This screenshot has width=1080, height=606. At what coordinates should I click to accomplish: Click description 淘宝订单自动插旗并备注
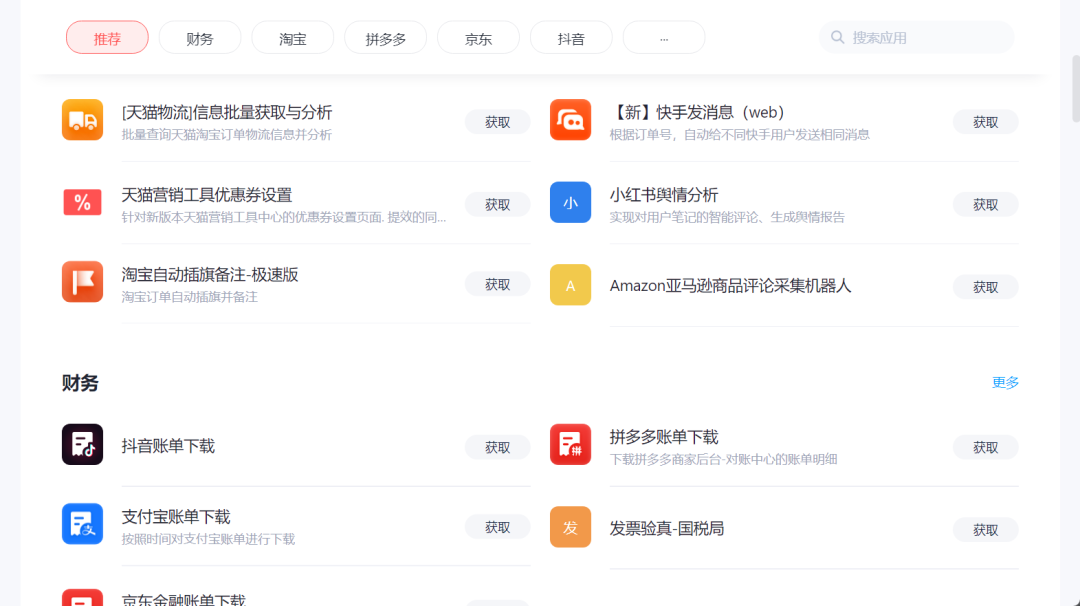[x=189, y=297]
